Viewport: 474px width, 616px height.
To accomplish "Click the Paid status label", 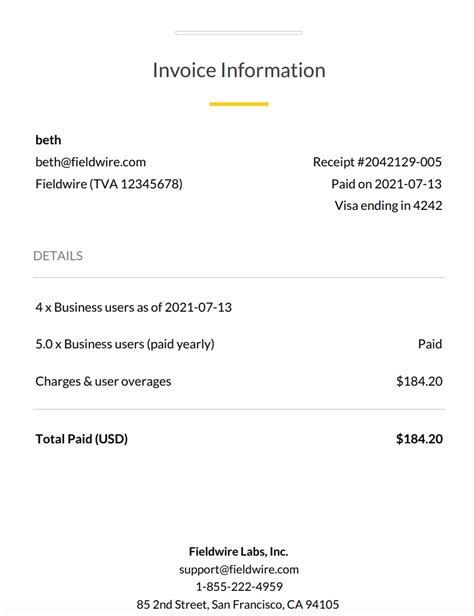I will (430, 344).
